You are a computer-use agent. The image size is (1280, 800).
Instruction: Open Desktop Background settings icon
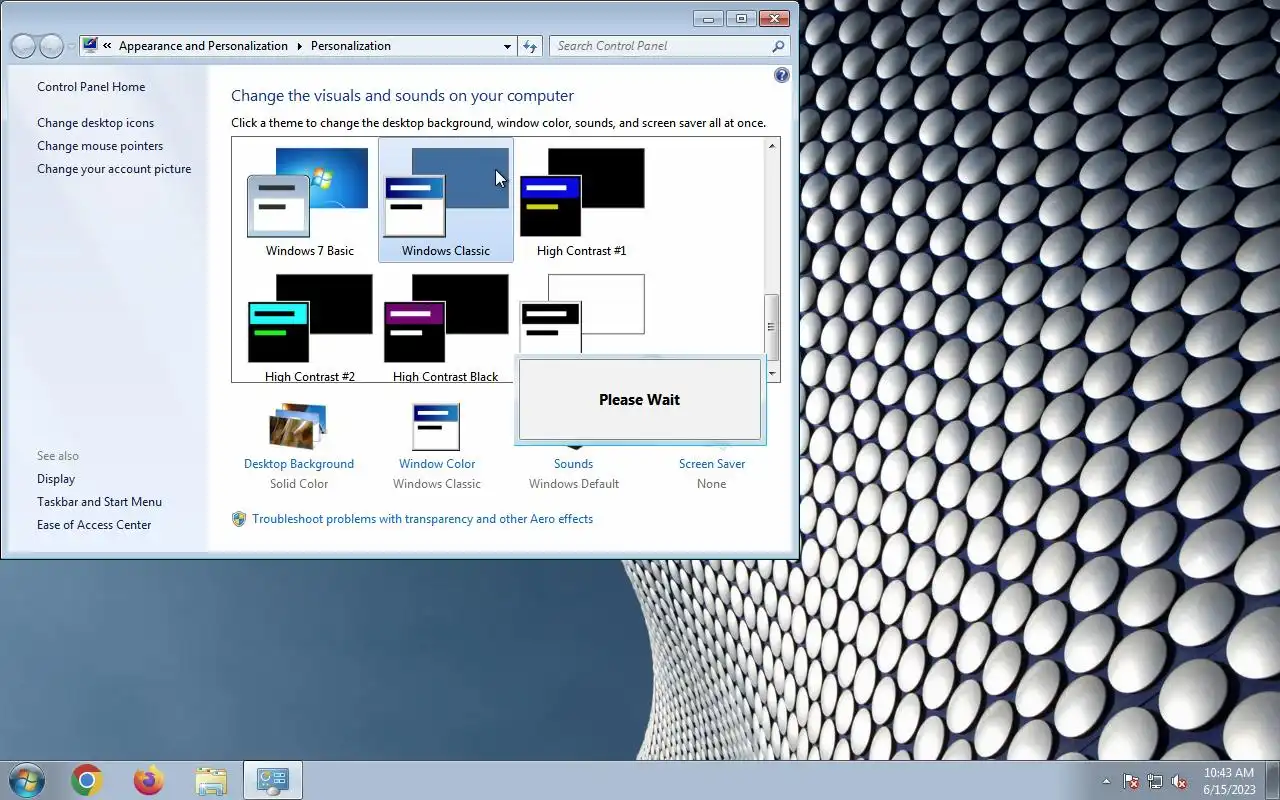pos(298,427)
